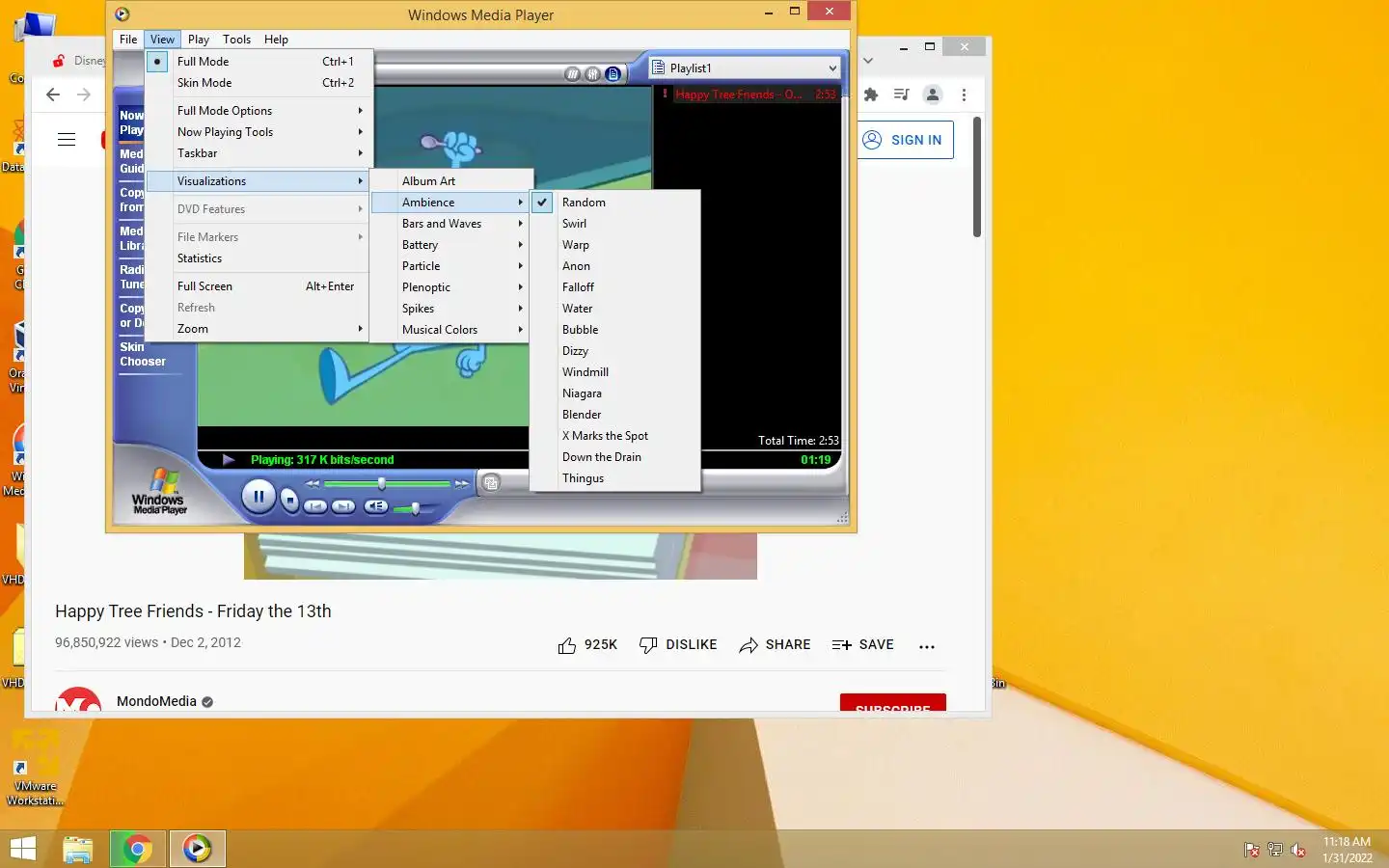The width and height of the screenshot is (1389, 868).
Task: Open Chrome Extensions puzzle icon
Action: 871,95
